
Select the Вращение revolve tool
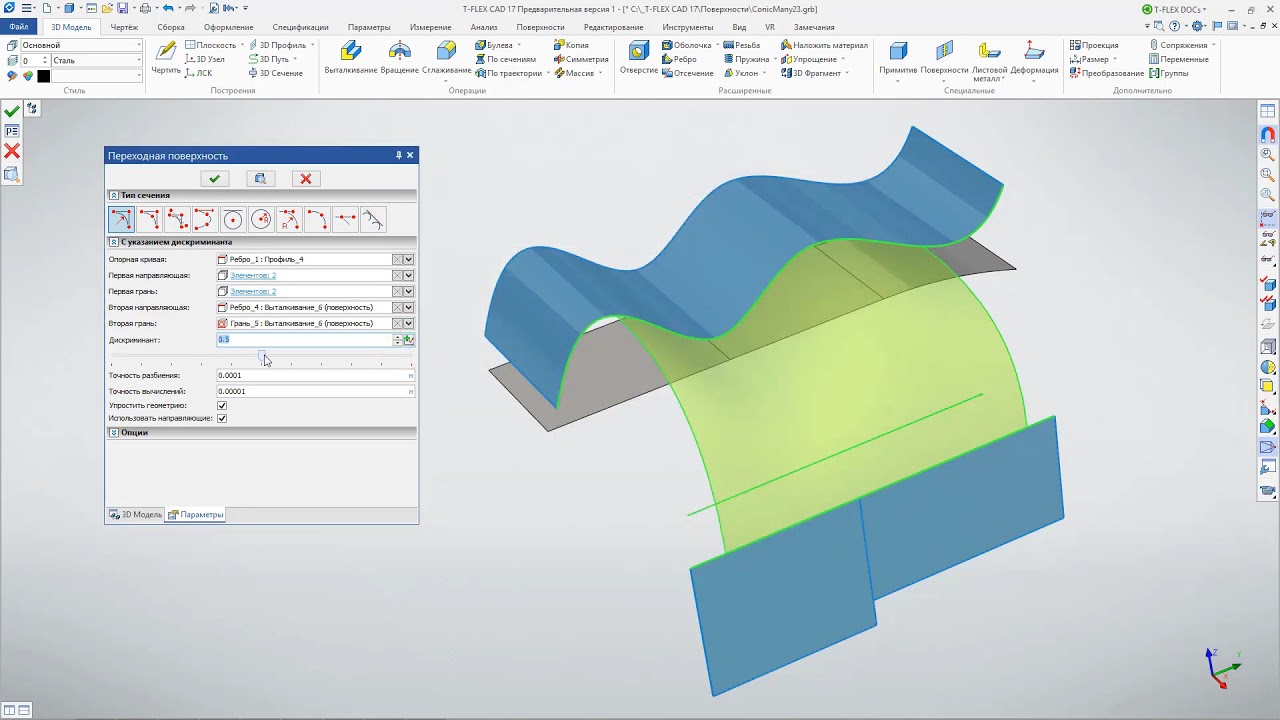399,58
